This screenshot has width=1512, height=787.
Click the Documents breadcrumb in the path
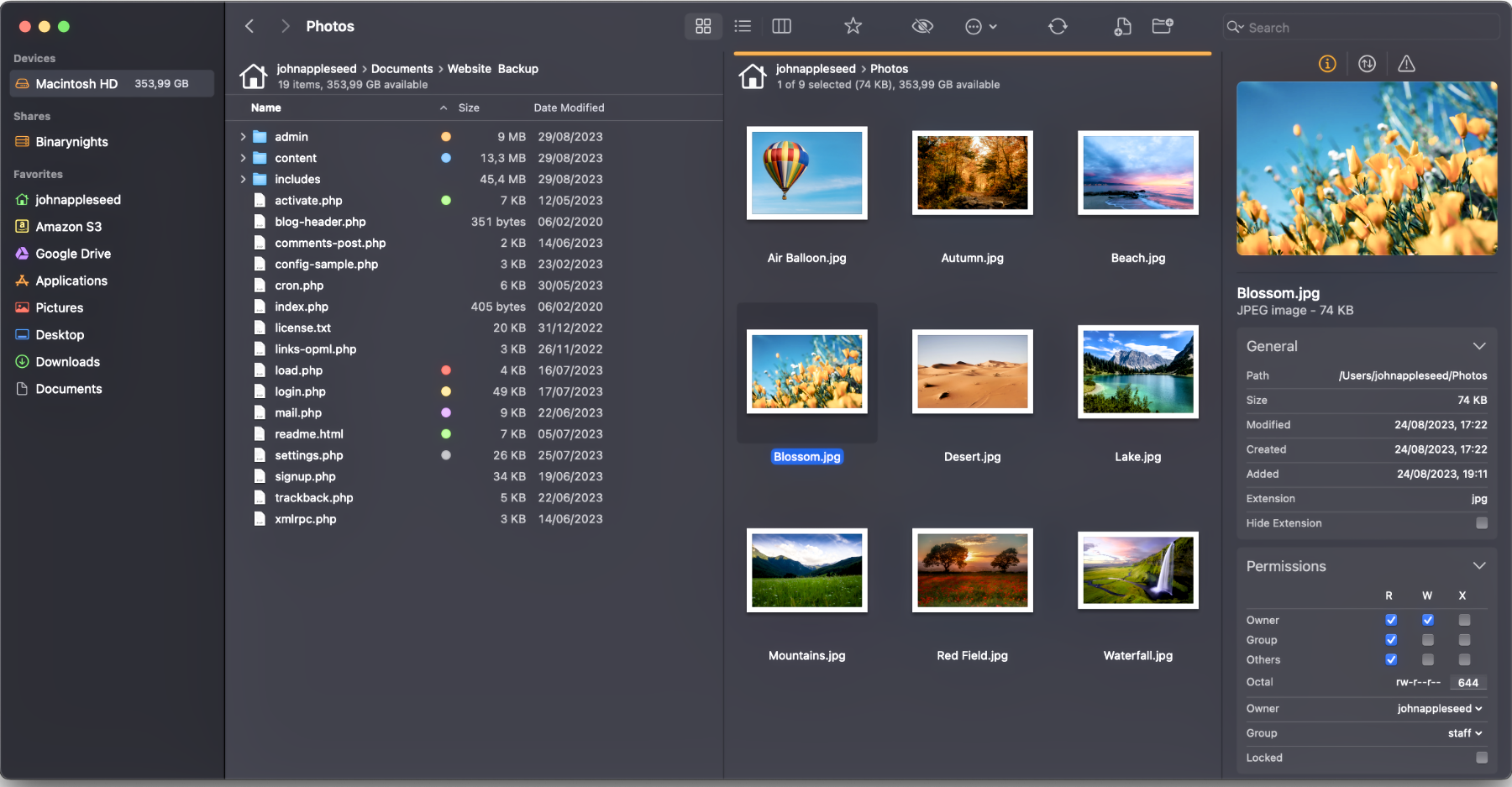402,69
